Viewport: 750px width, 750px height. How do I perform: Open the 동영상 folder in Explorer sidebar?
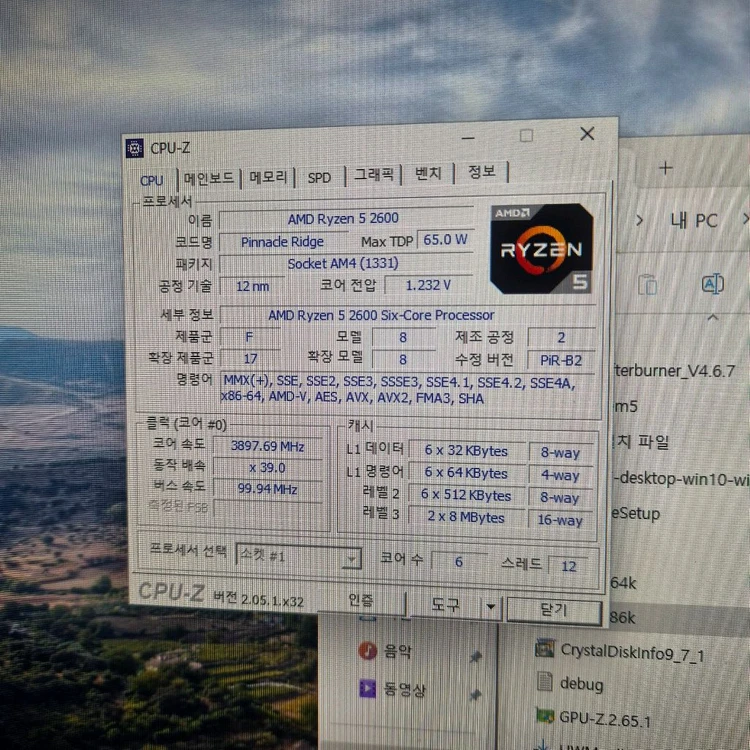404,689
